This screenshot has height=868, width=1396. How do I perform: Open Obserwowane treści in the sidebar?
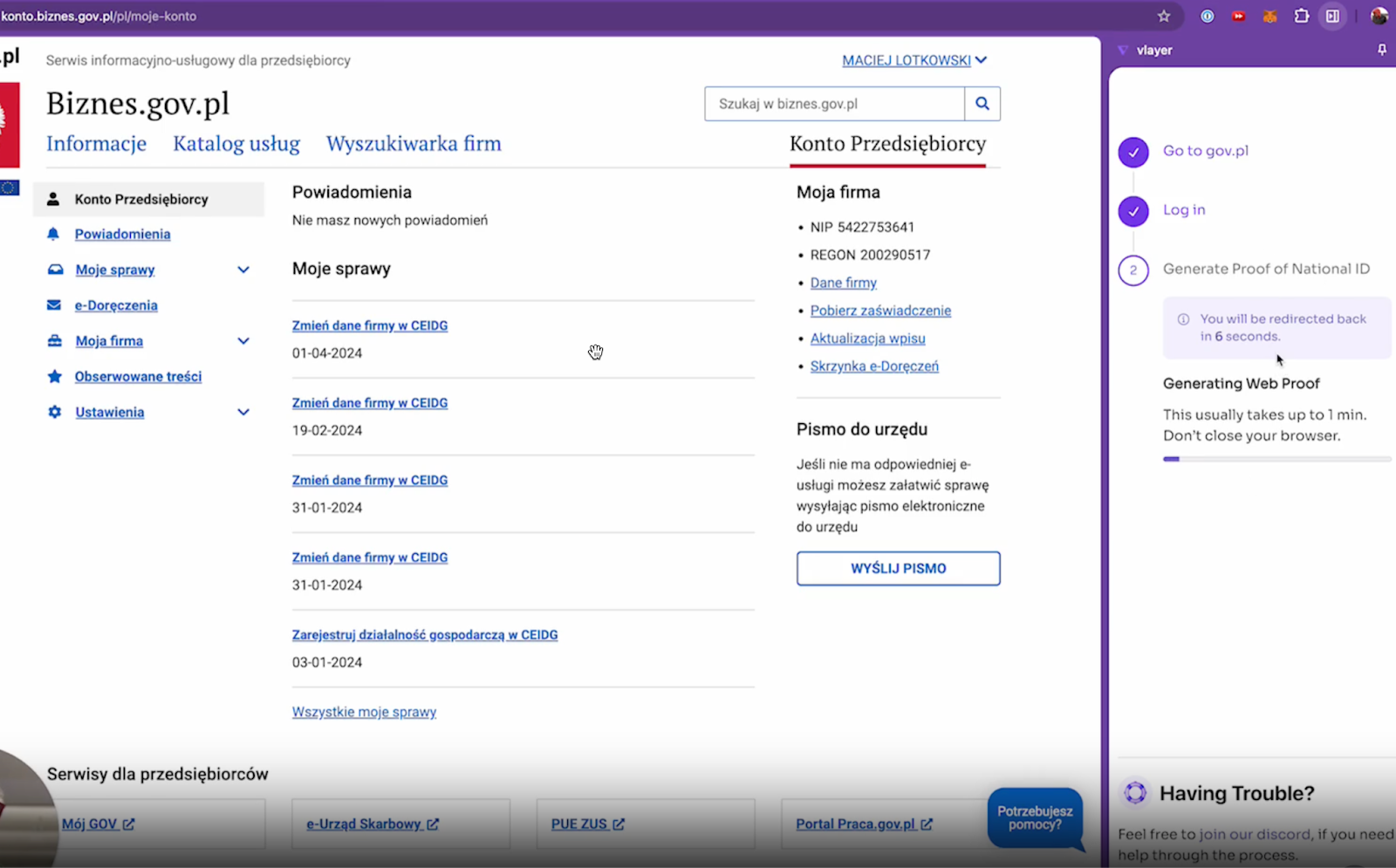coord(138,376)
